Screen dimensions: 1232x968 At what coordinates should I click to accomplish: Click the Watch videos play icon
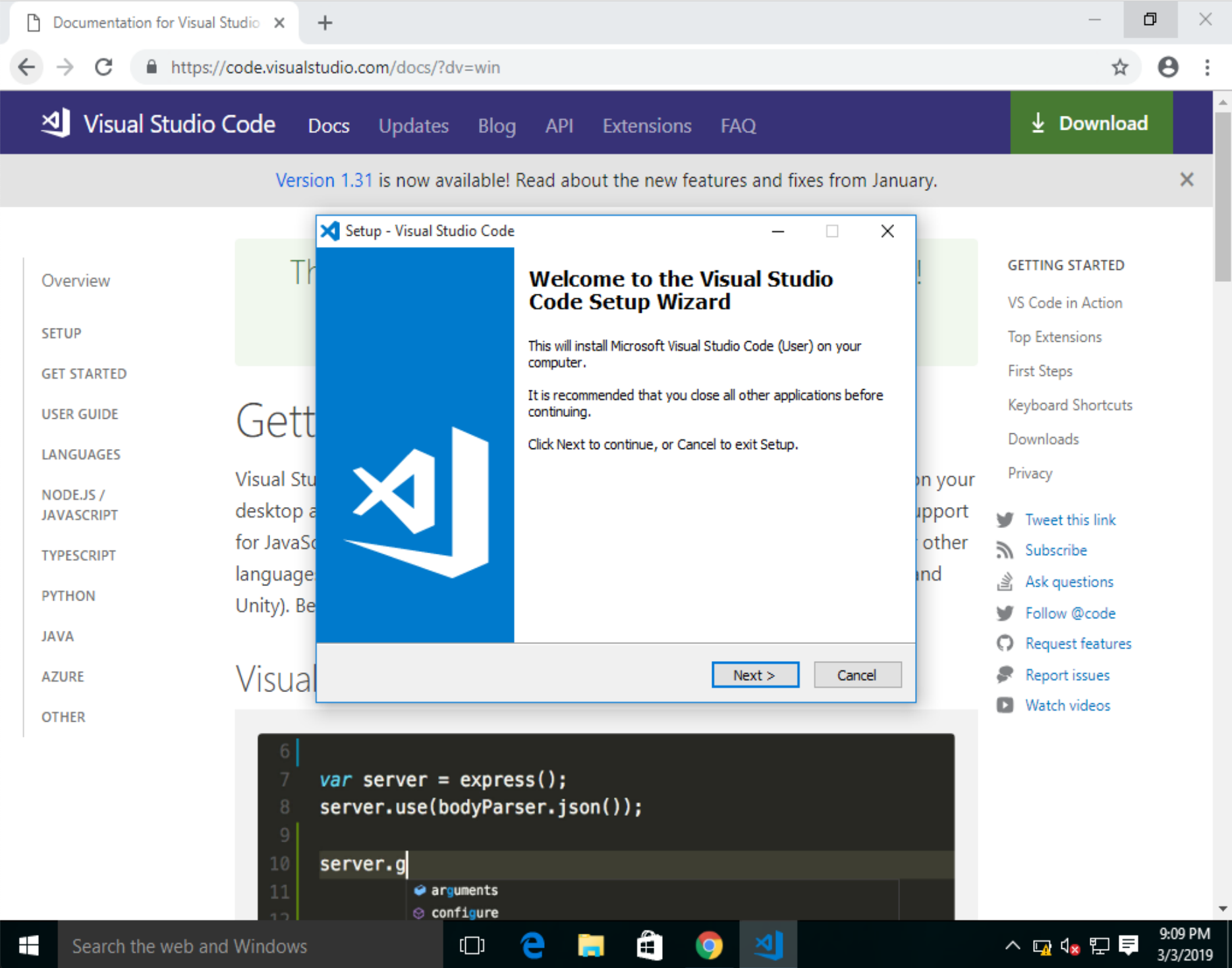1005,705
